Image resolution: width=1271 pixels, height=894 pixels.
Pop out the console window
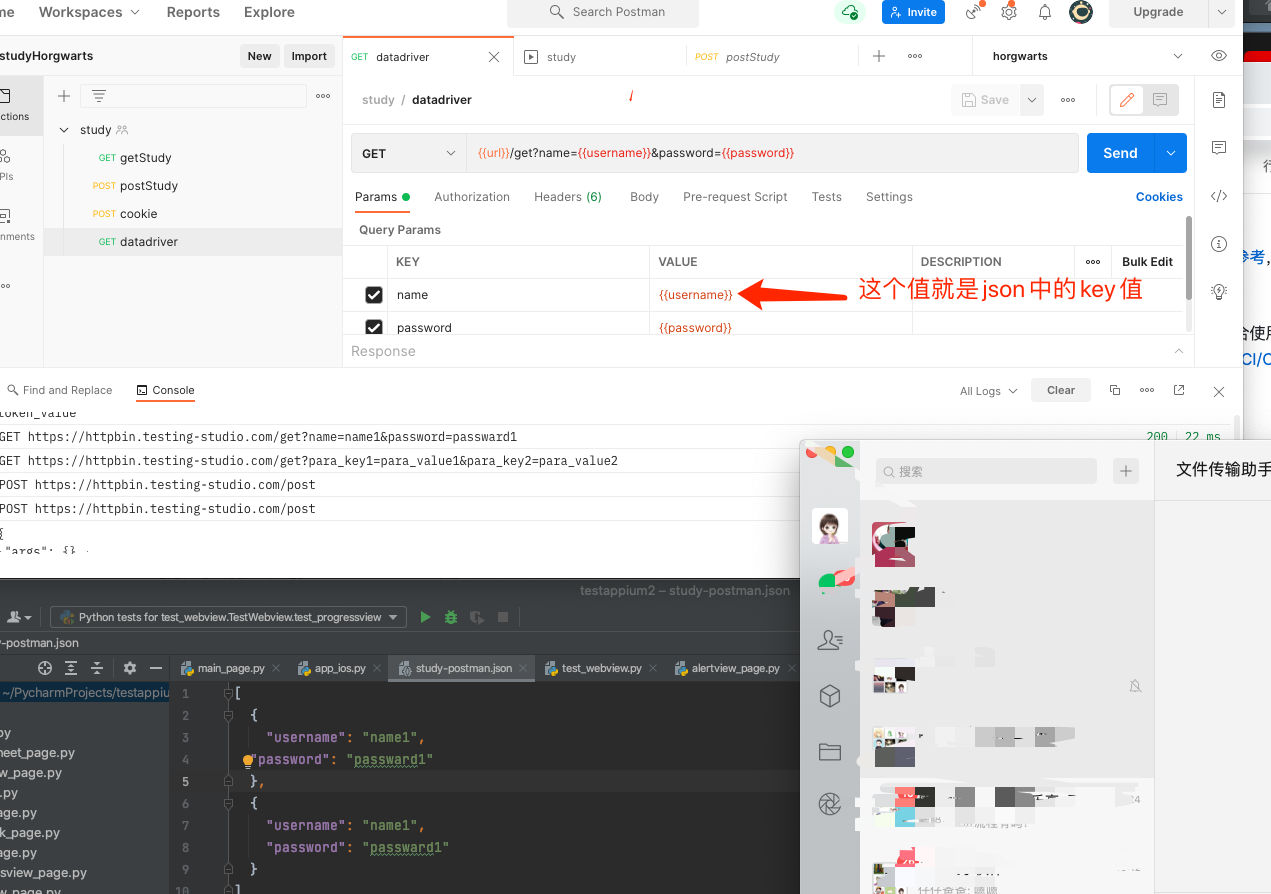point(1179,390)
